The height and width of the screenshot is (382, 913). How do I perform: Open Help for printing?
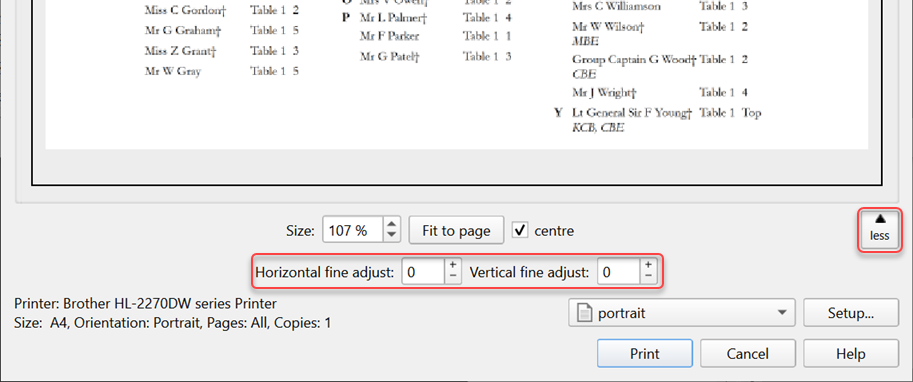pyautogui.click(x=851, y=353)
